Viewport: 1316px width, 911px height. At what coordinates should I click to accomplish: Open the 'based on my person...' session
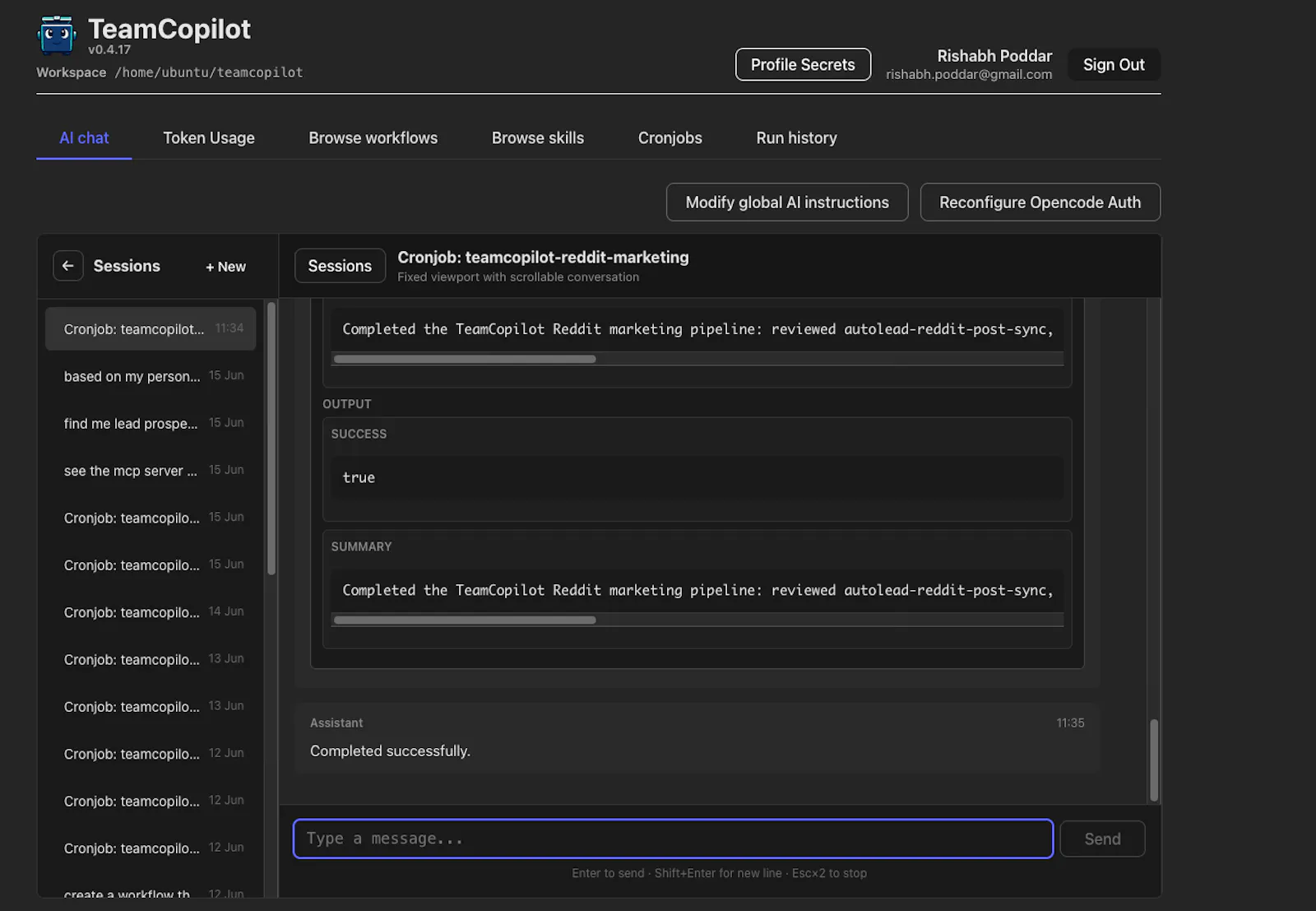click(x=151, y=376)
